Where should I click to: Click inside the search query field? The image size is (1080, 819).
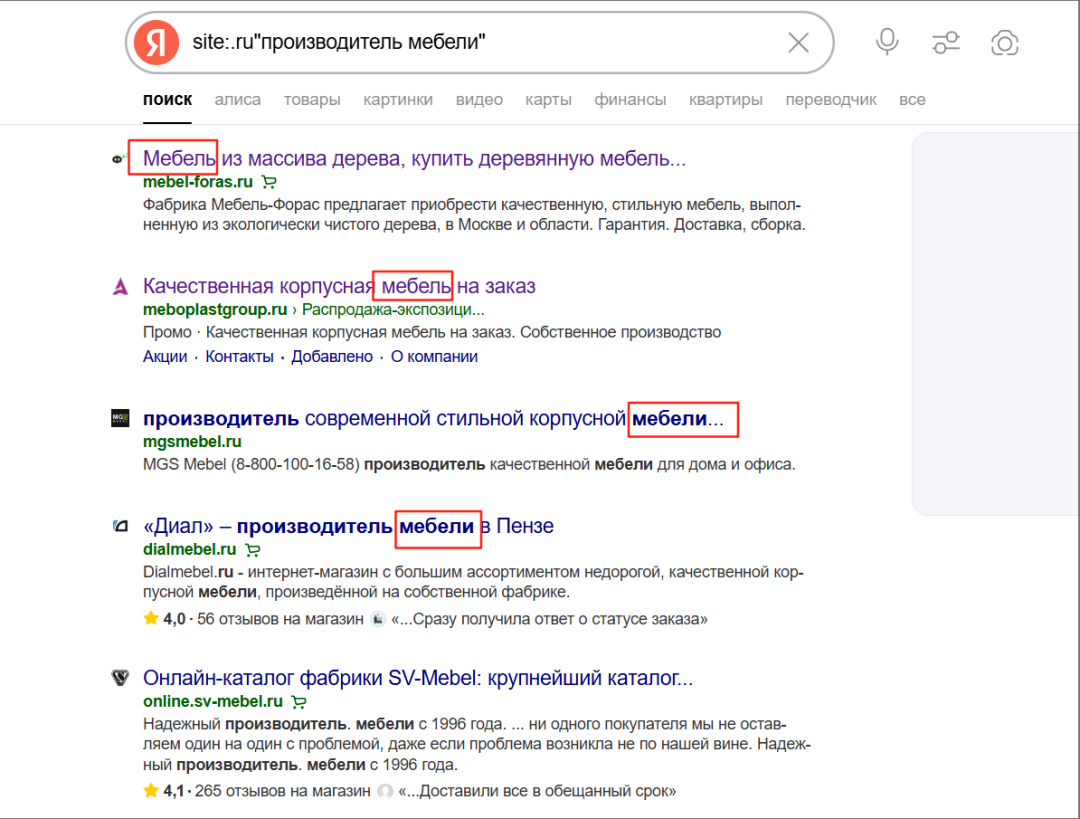coord(482,43)
